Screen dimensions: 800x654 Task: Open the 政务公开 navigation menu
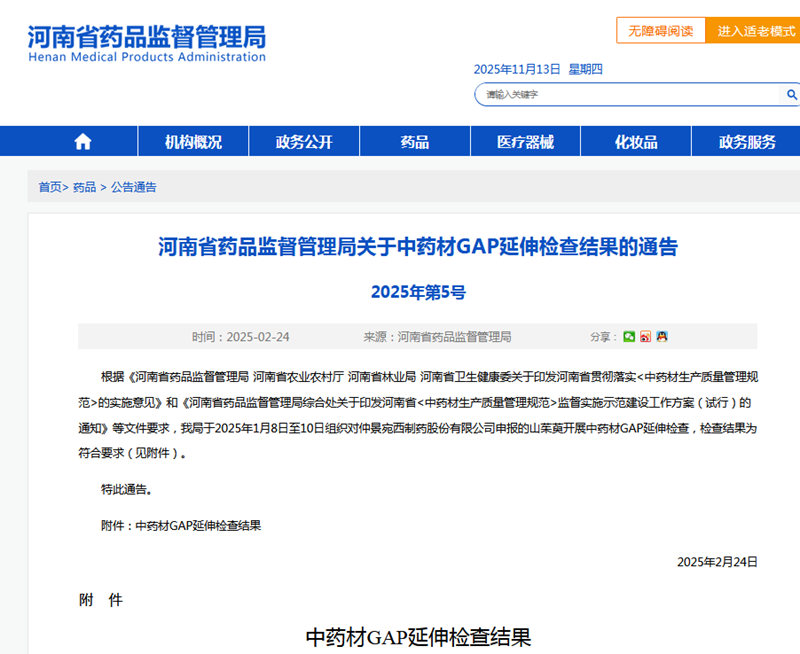point(304,142)
